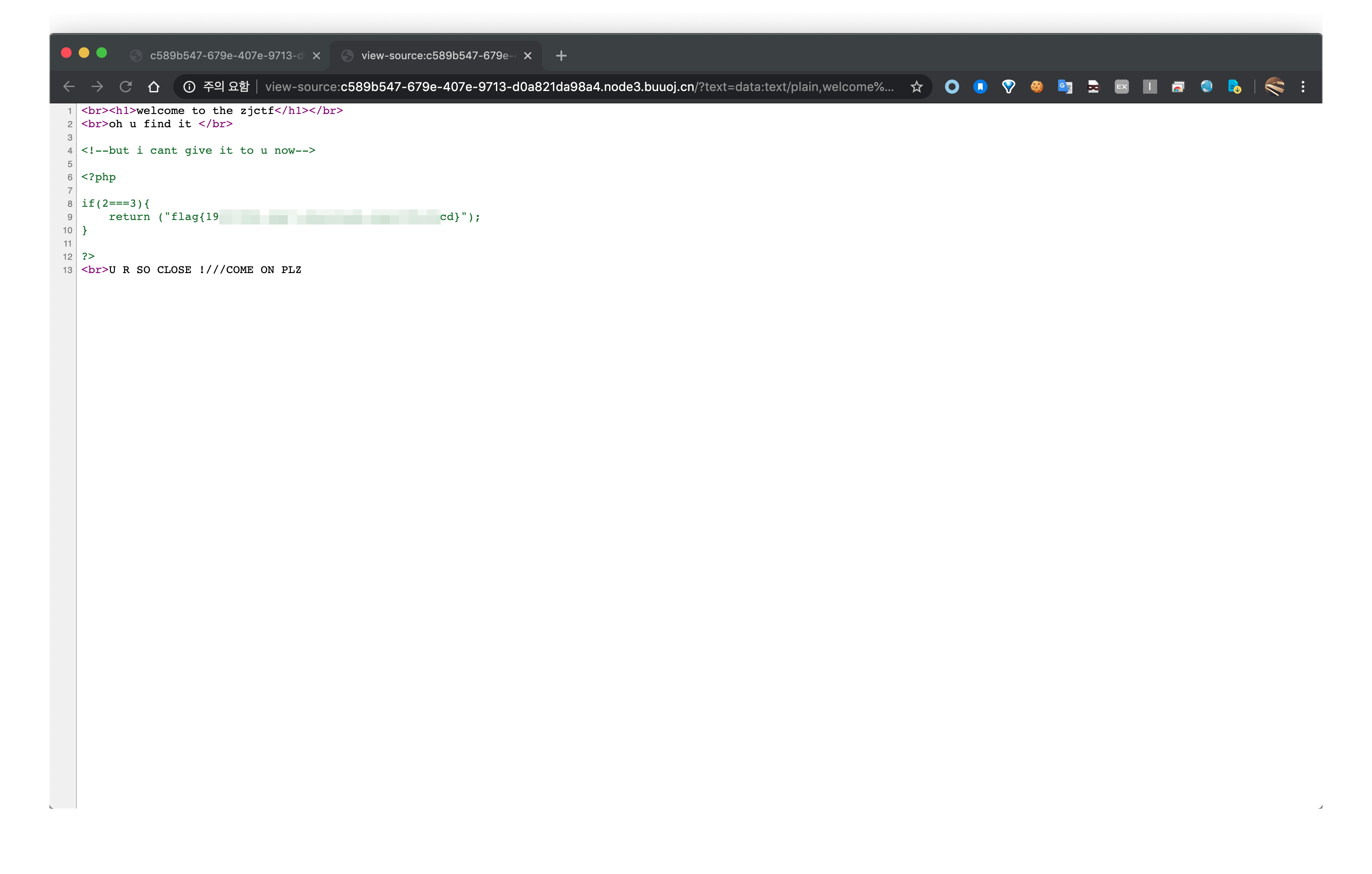The width and height of the screenshot is (1372, 874).
Task: Open the light blue ring extension
Action: click(952, 87)
